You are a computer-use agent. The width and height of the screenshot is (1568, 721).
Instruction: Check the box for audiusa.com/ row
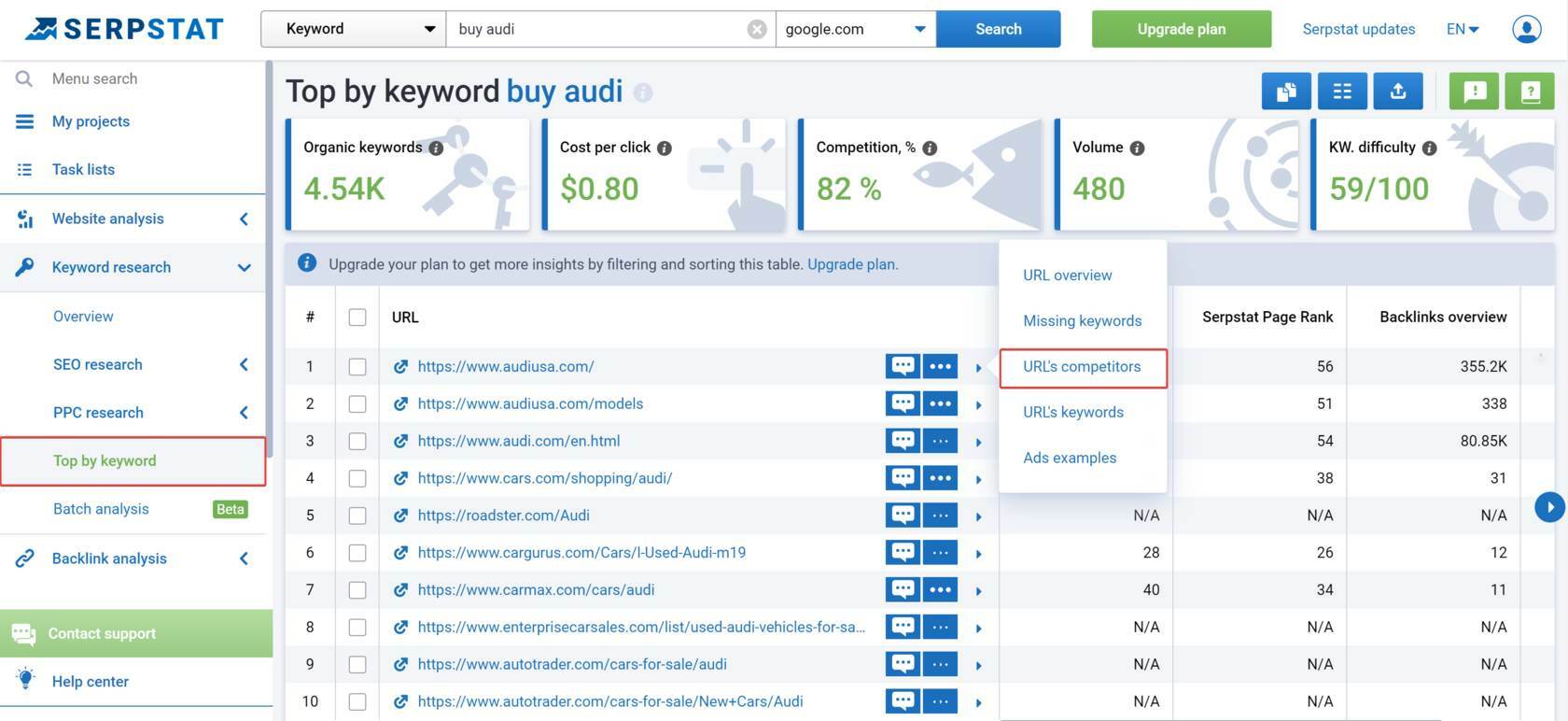pos(357,367)
